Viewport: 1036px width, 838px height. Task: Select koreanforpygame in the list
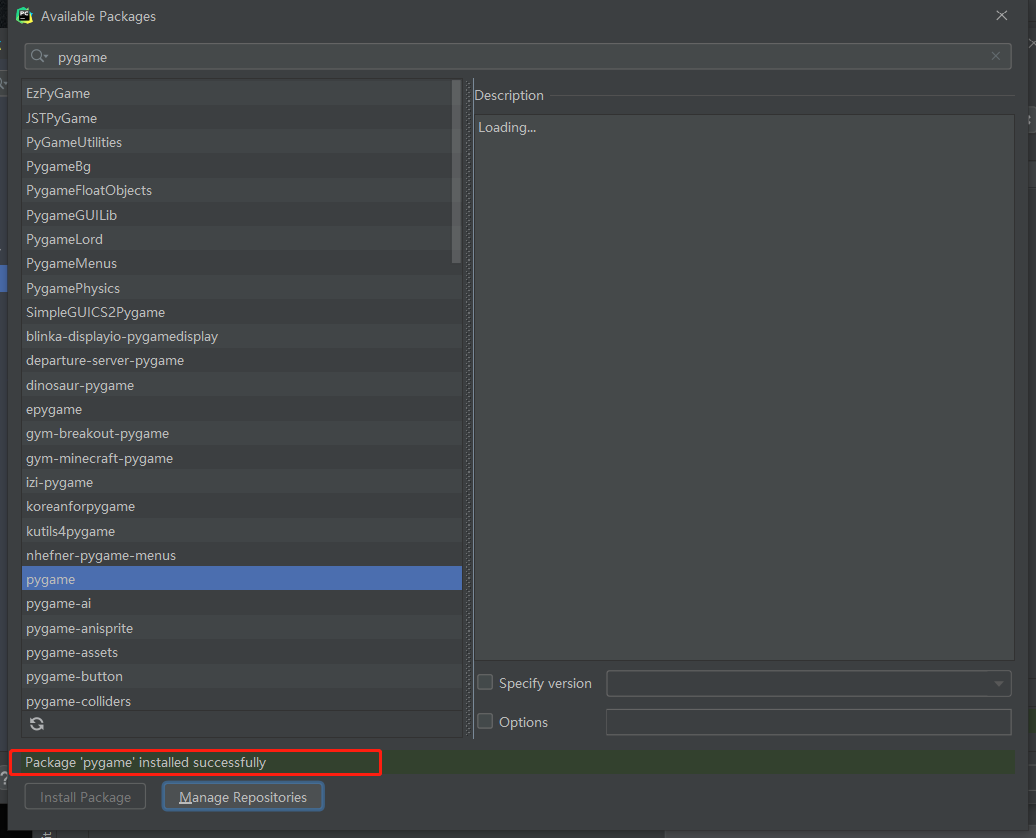pyautogui.click(x=242, y=506)
